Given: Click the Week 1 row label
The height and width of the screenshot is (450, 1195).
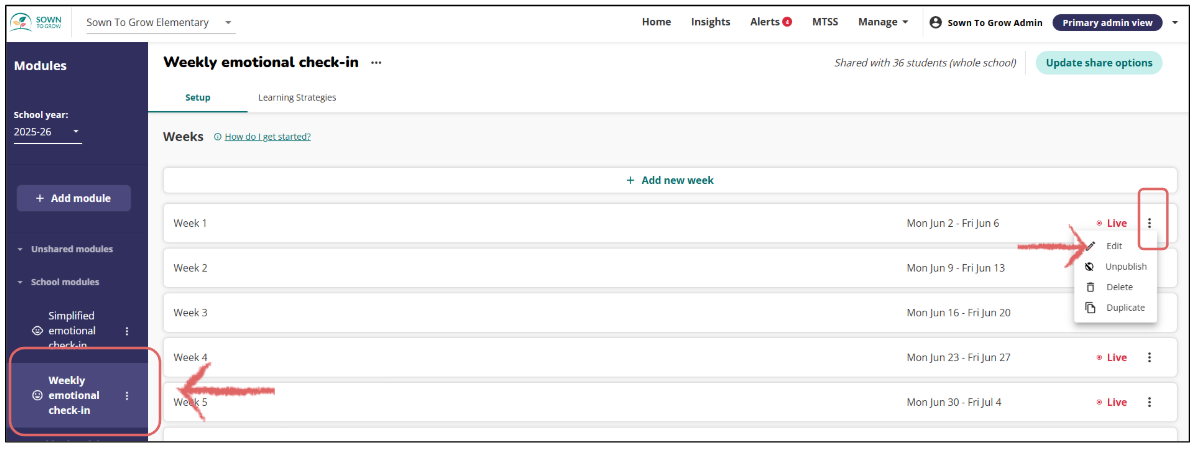Looking at the screenshot, I should tap(190, 223).
